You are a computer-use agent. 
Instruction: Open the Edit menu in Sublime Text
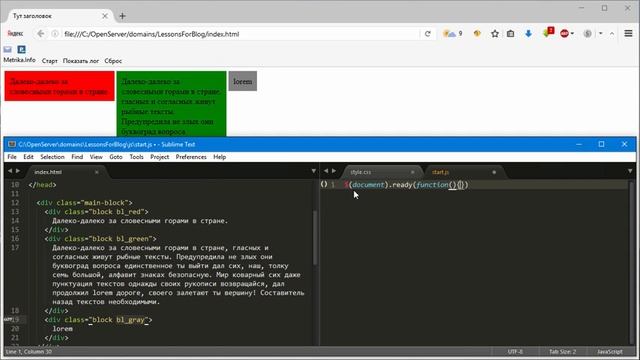pos(28,157)
